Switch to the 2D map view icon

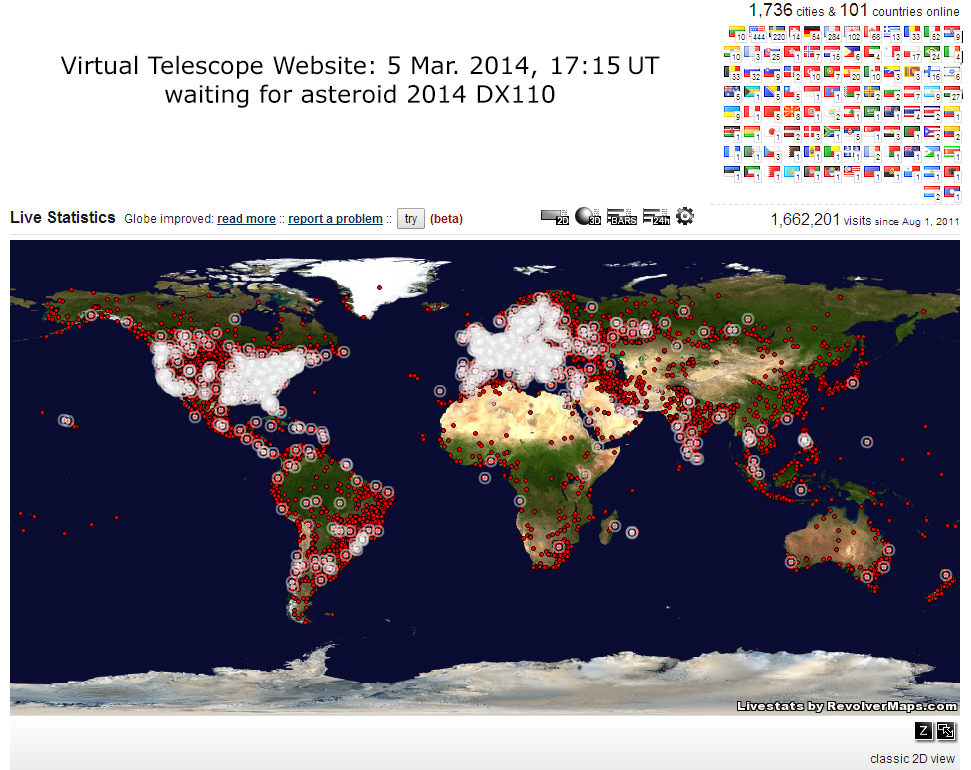[x=554, y=216]
